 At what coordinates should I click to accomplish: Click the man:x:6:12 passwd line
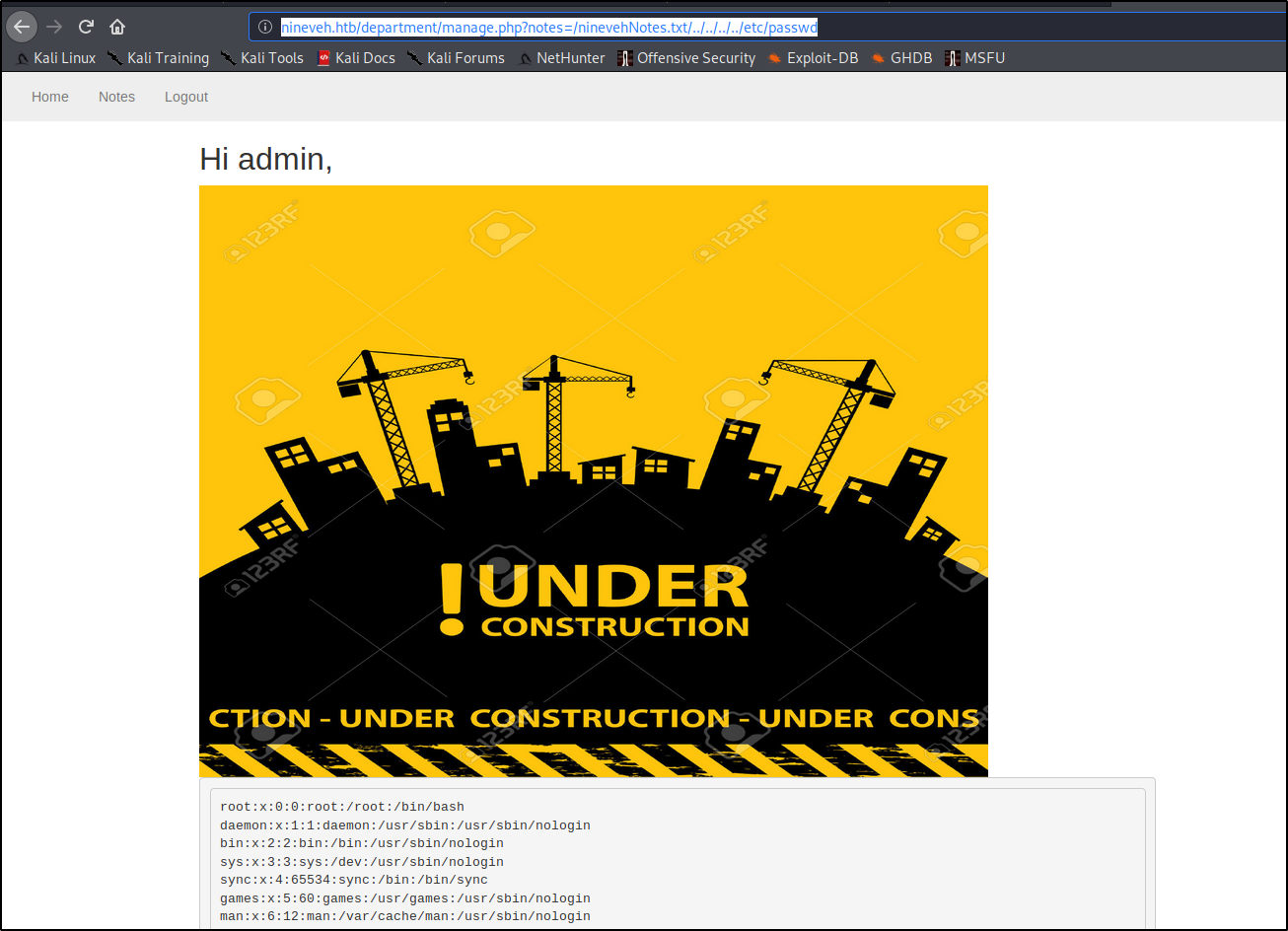coord(405,916)
